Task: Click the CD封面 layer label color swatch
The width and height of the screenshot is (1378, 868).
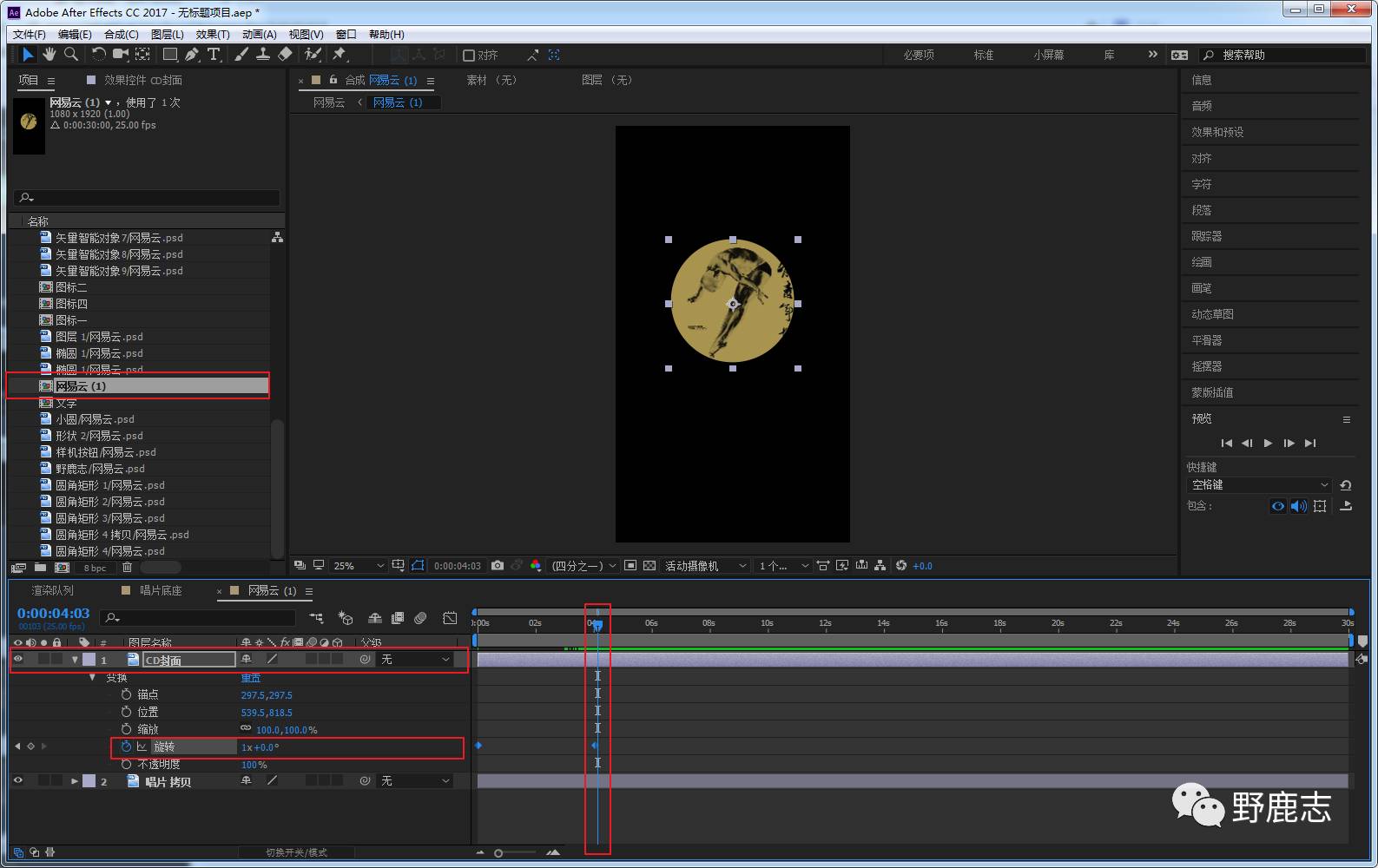Action: tap(89, 660)
